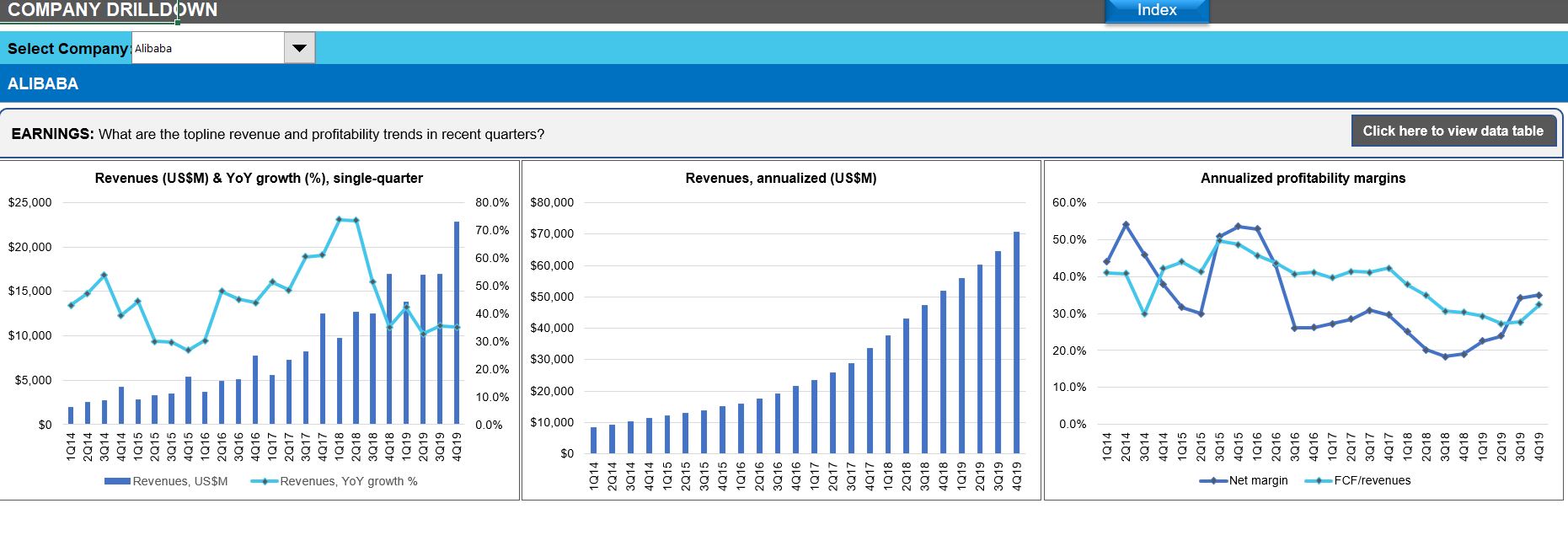
Task: Select the 'Annualized profitability margins' chart title
Action: click(1303, 178)
